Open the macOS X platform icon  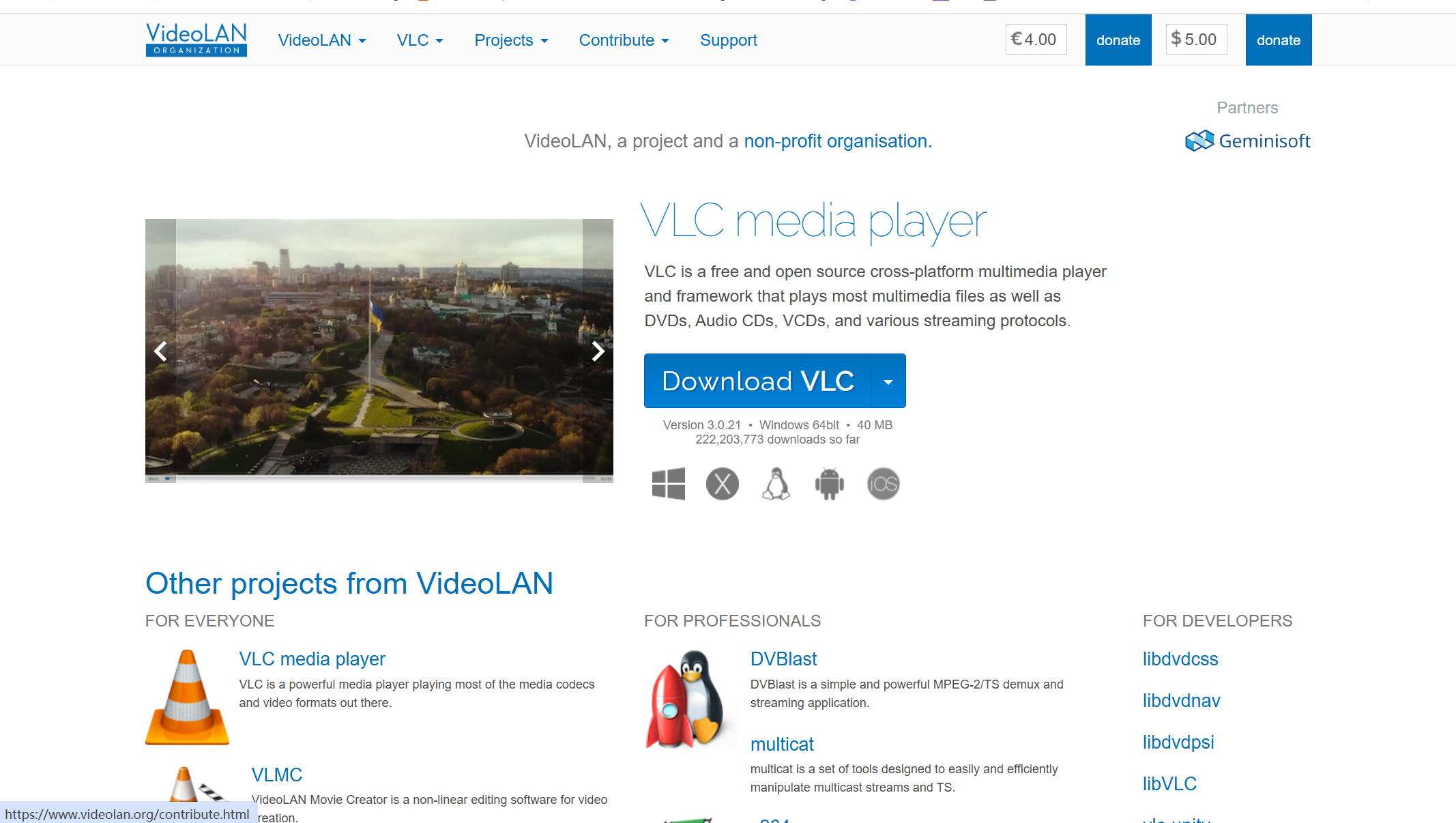[x=723, y=484]
